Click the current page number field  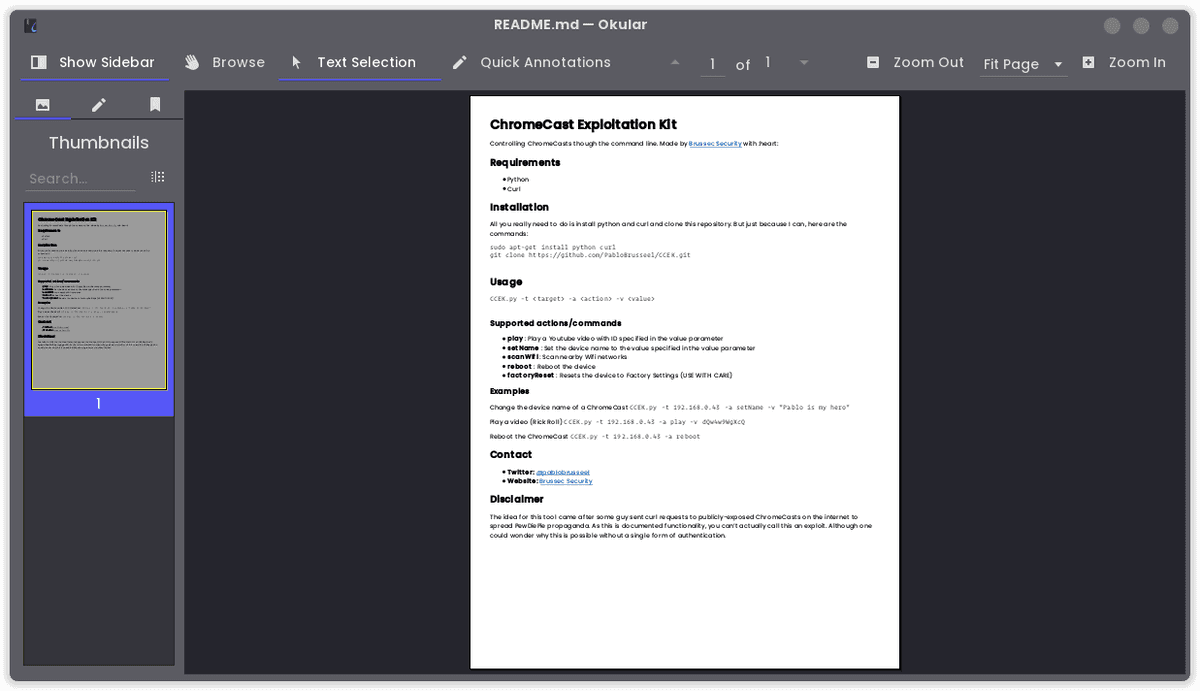(x=712, y=64)
